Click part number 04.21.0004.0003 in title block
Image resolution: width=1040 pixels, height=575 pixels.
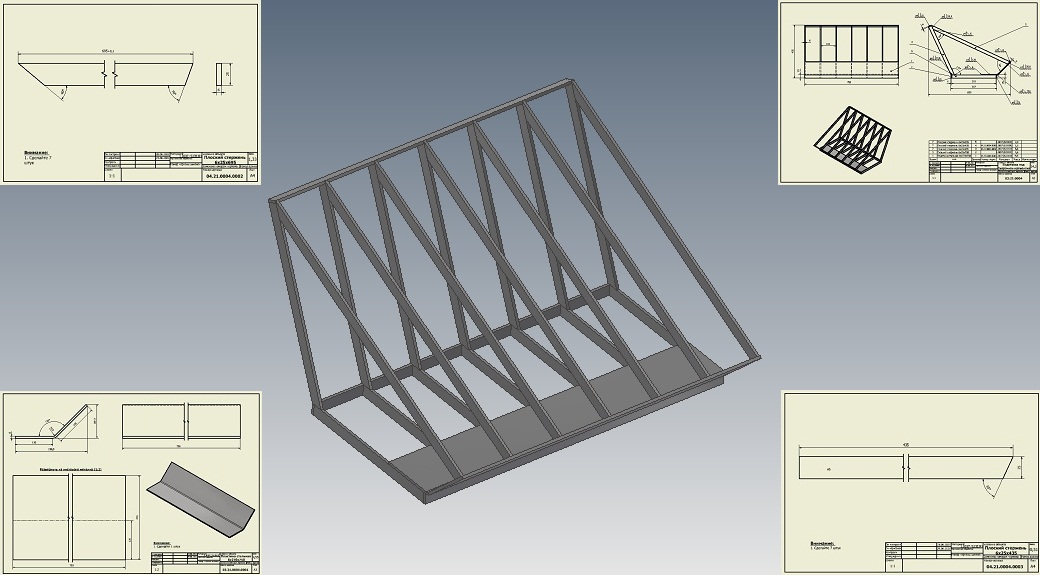point(1004,566)
